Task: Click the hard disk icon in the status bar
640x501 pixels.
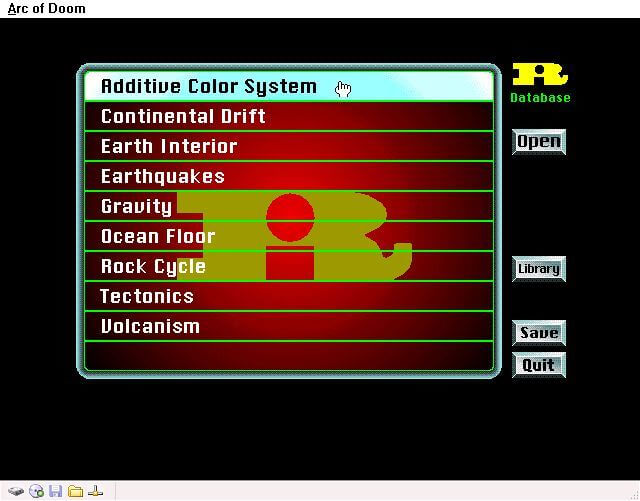Action: 16,491
